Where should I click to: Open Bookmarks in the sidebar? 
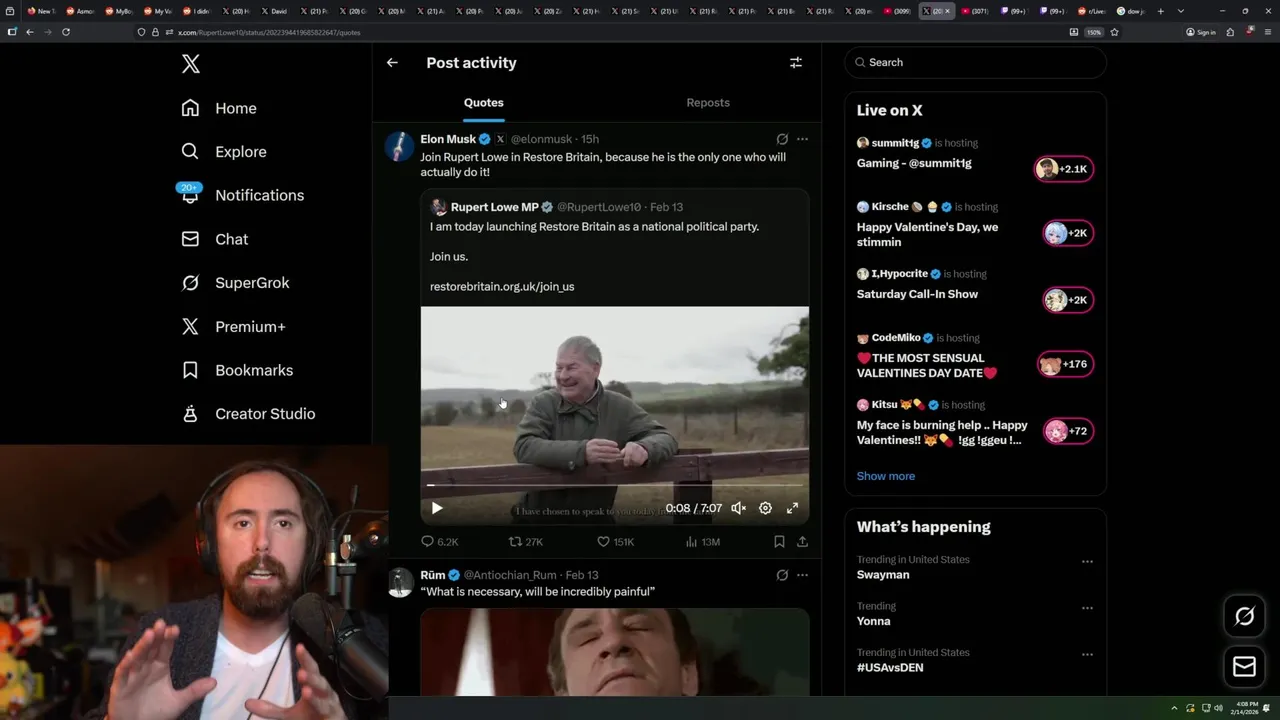[237, 370]
